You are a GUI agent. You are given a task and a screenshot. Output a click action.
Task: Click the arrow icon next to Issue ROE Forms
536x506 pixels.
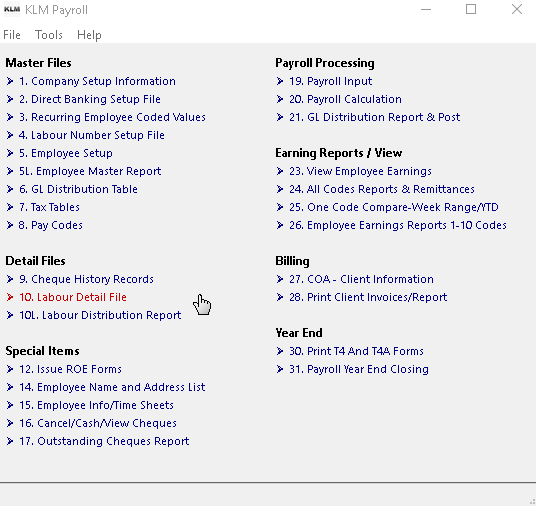point(10,369)
